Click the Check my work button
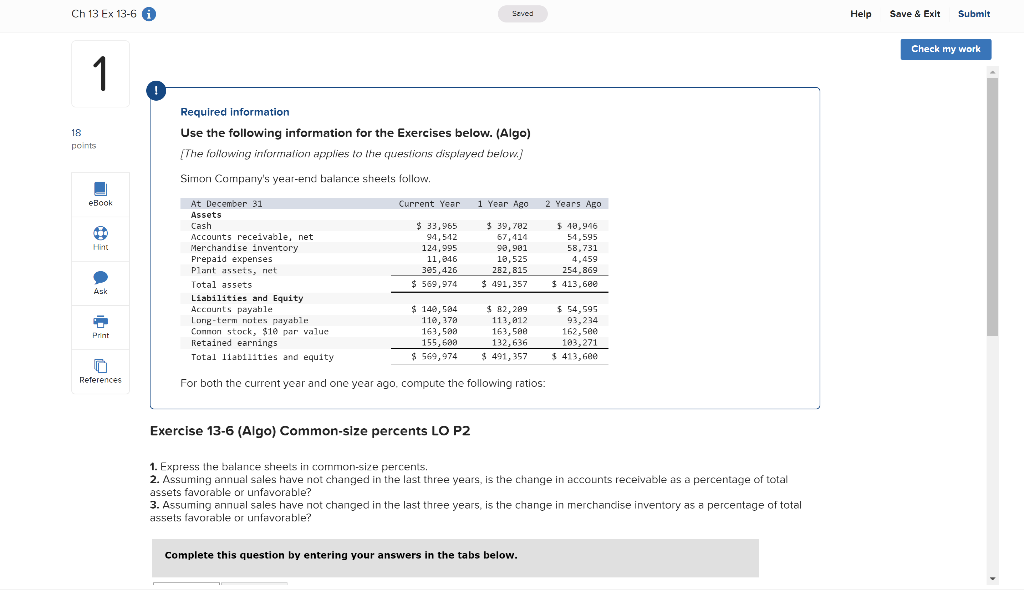This screenshot has height=591, width=1024. 945,49
